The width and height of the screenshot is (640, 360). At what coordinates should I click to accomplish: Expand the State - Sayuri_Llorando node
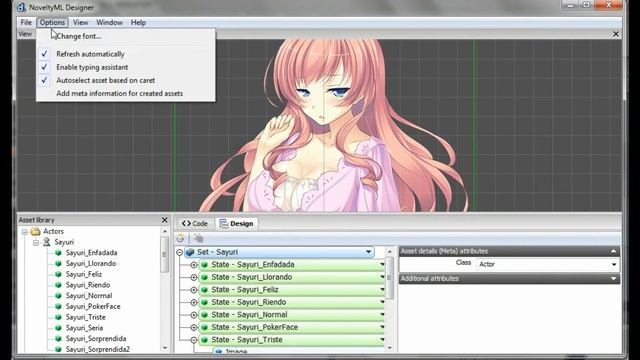193,278
